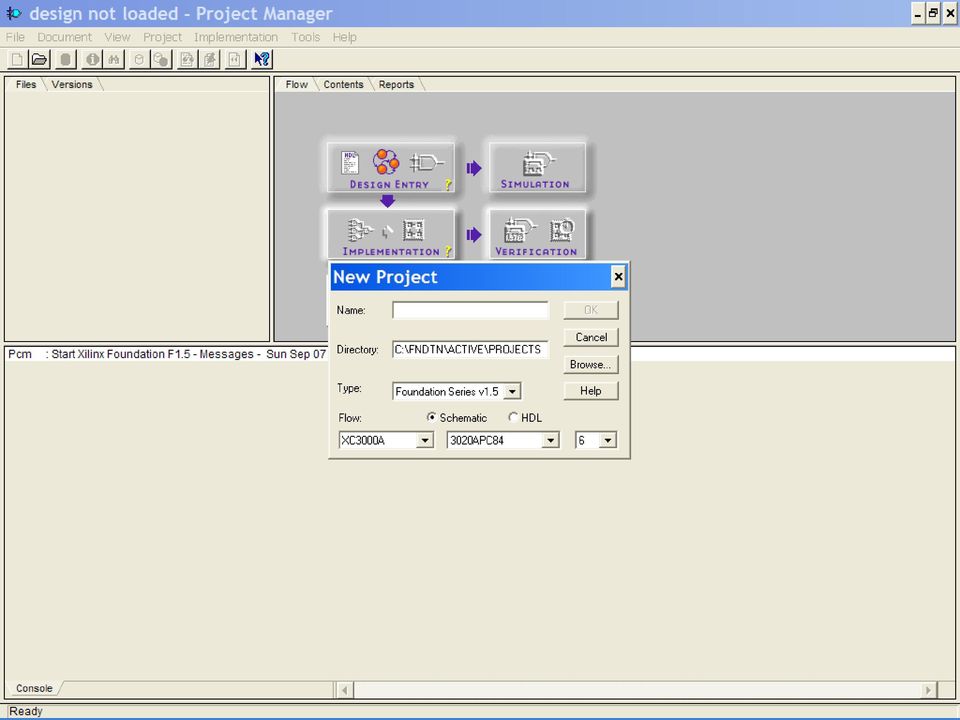Click the Browse... button
Image resolution: width=960 pixels, height=720 pixels.
pos(591,364)
